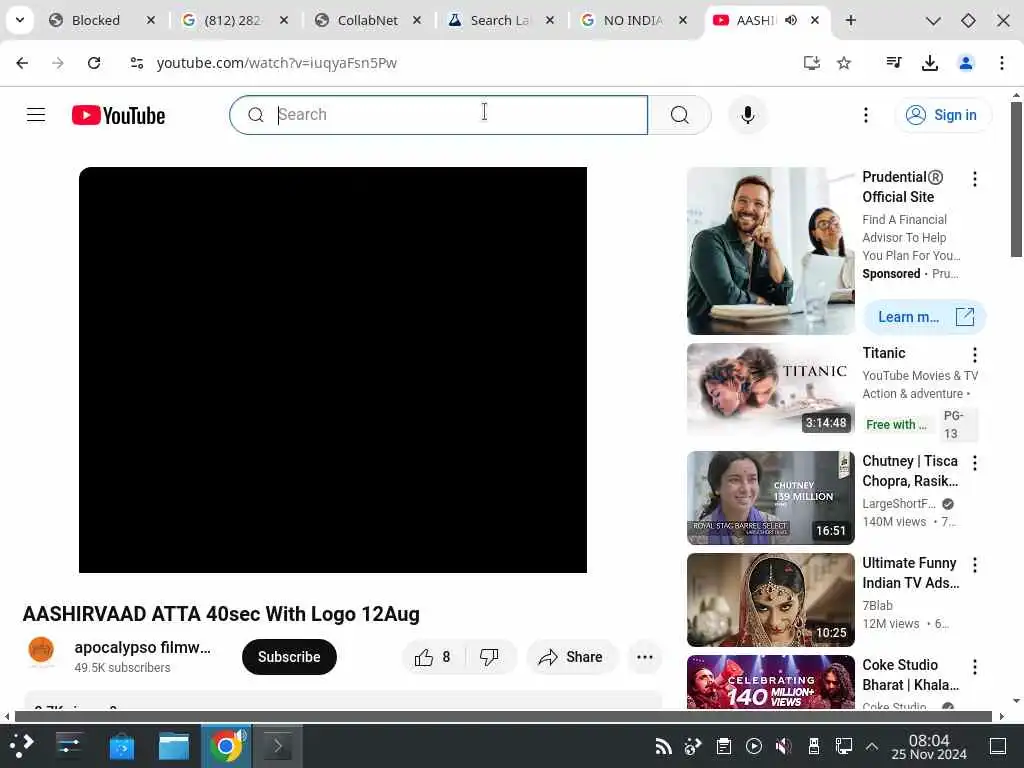Close the CollabNet tab

pos(417,20)
